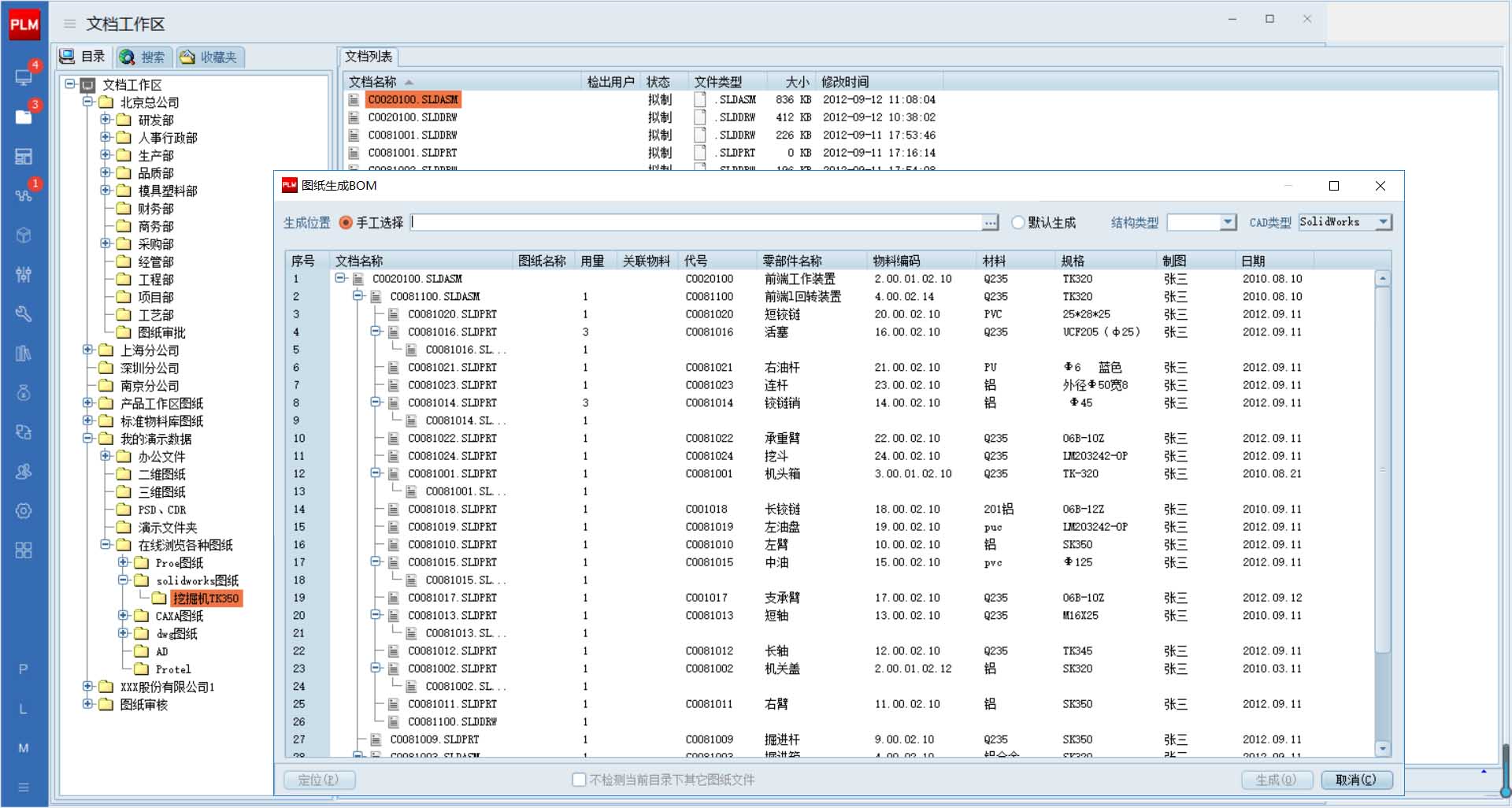
Task: Open the CAD类型 SolidWorks dropdown
Action: (1383, 223)
